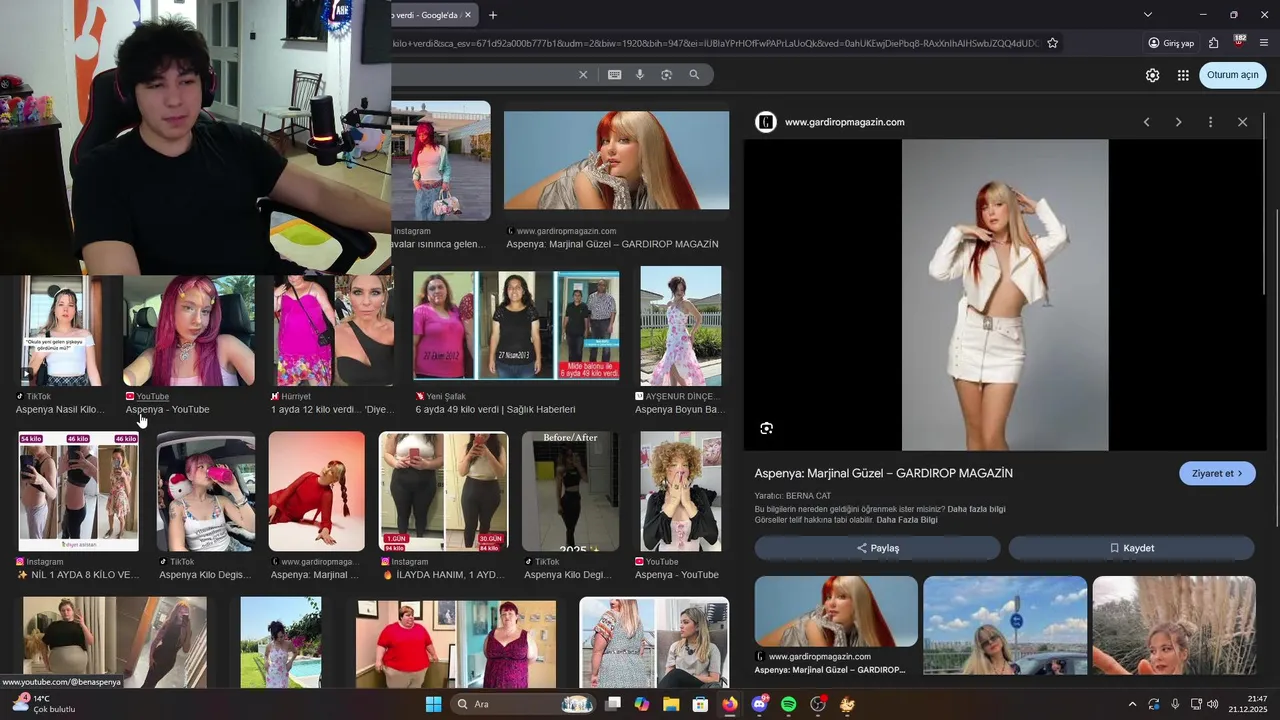Image resolution: width=1280 pixels, height=720 pixels.
Task: Open File Explorer from the taskbar
Action: click(671, 704)
